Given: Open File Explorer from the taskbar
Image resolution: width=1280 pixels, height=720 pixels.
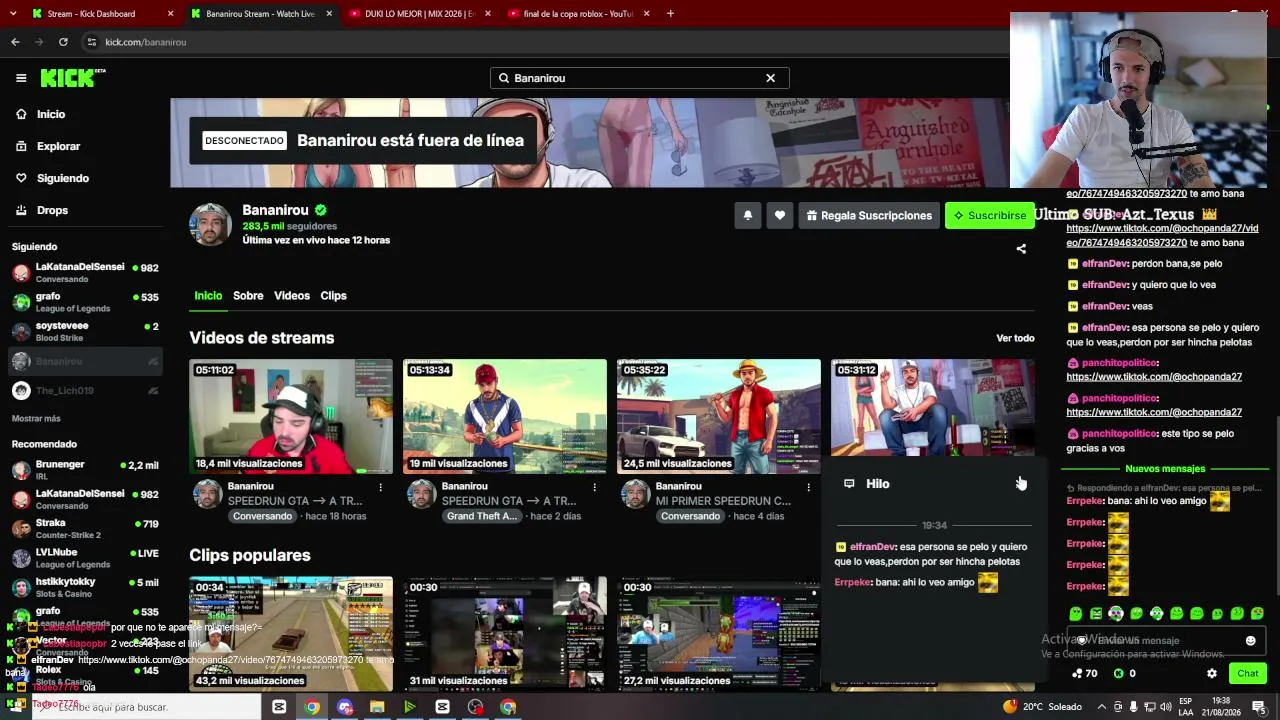Looking at the screenshot, I should [x=377, y=707].
